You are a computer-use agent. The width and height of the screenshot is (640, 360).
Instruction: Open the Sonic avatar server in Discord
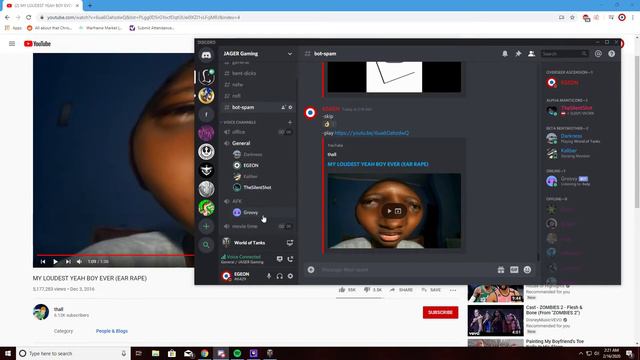pyautogui.click(x=206, y=96)
